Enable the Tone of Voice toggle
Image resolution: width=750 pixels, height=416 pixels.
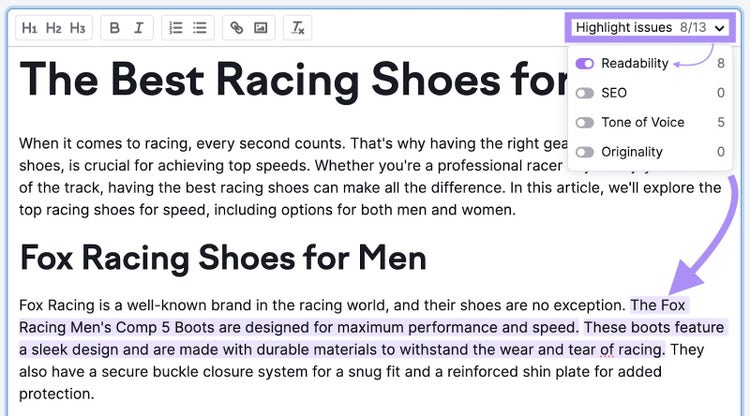coord(585,123)
